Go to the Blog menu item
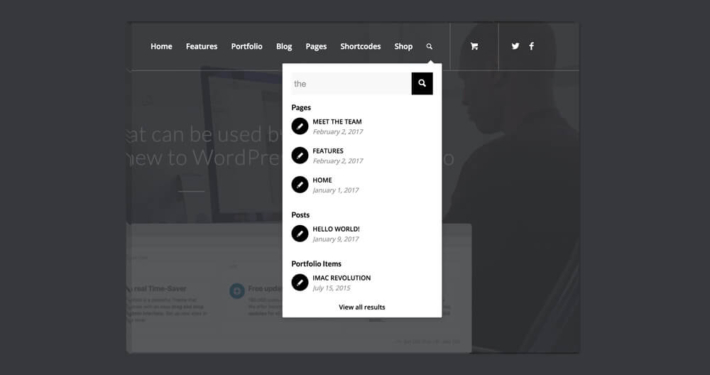Image resolution: width=710 pixels, height=375 pixels. coord(284,46)
